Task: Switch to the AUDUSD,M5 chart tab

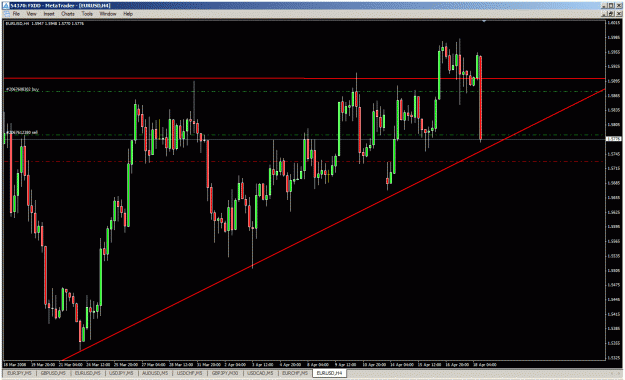Action: tap(155, 373)
